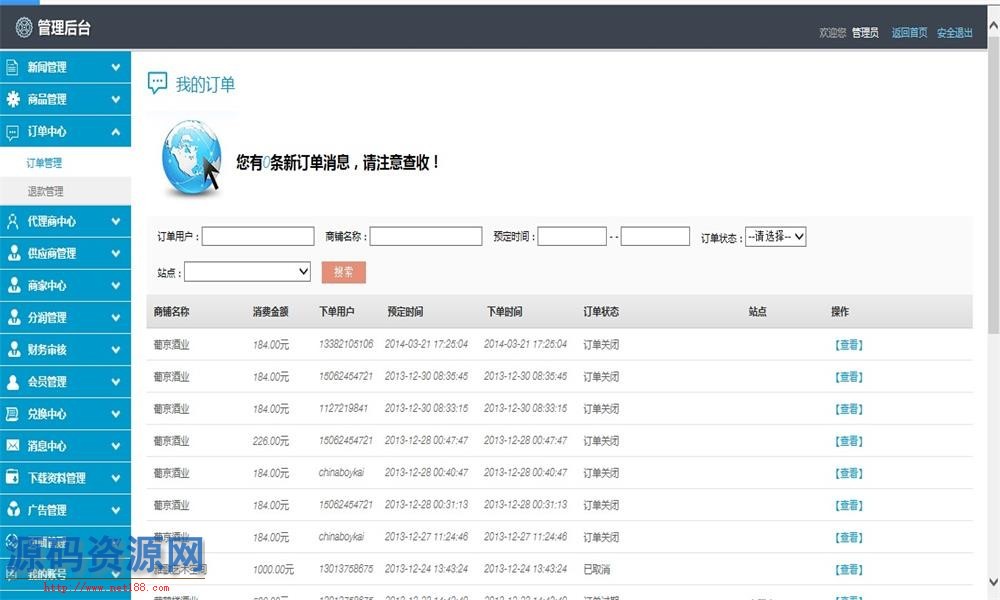
Task: View order from 2013-12-28 00:40:47
Action: 849,473
